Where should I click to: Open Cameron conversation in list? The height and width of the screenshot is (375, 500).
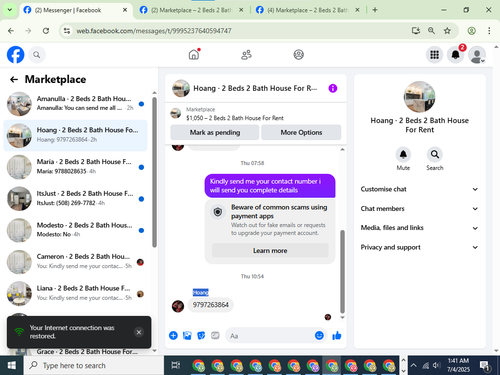pos(75,262)
